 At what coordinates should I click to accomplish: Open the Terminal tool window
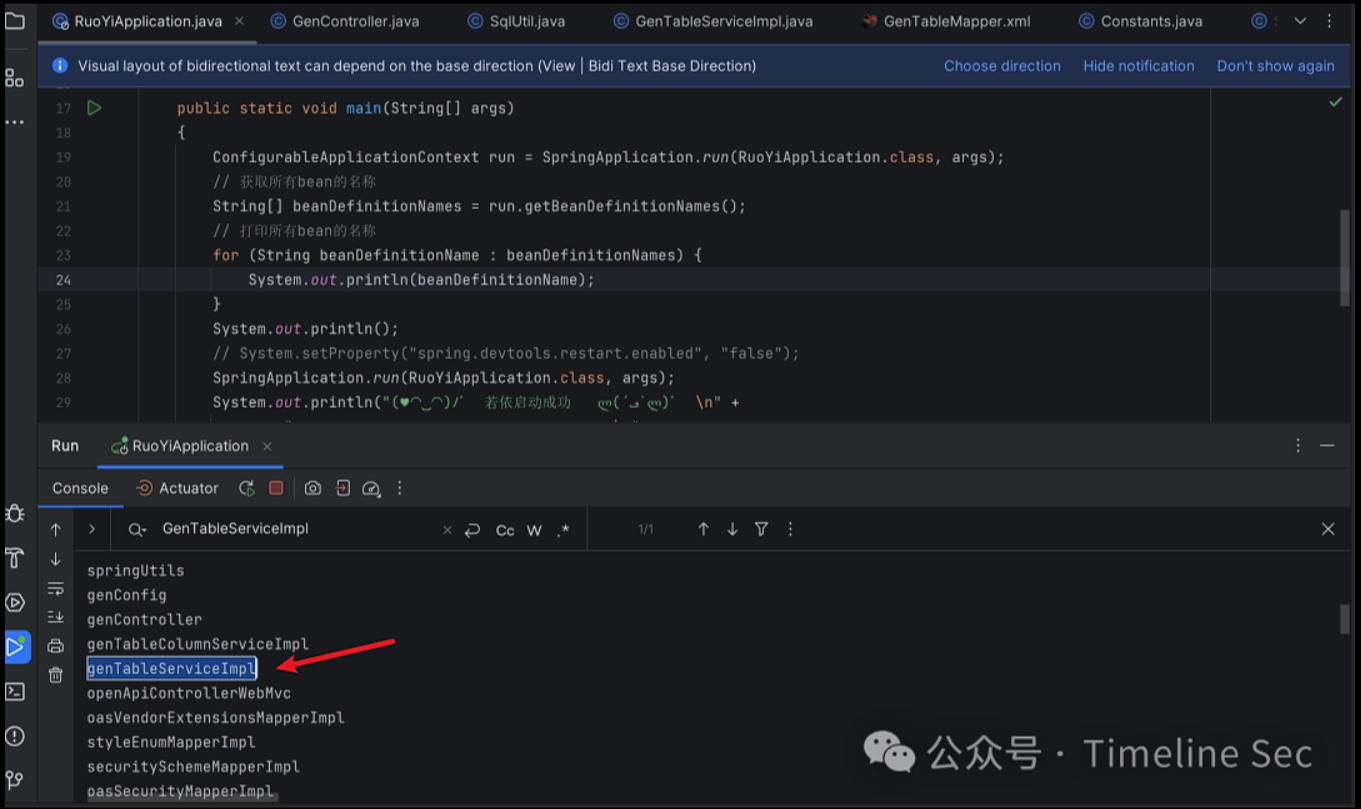click(x=15, y=691)
